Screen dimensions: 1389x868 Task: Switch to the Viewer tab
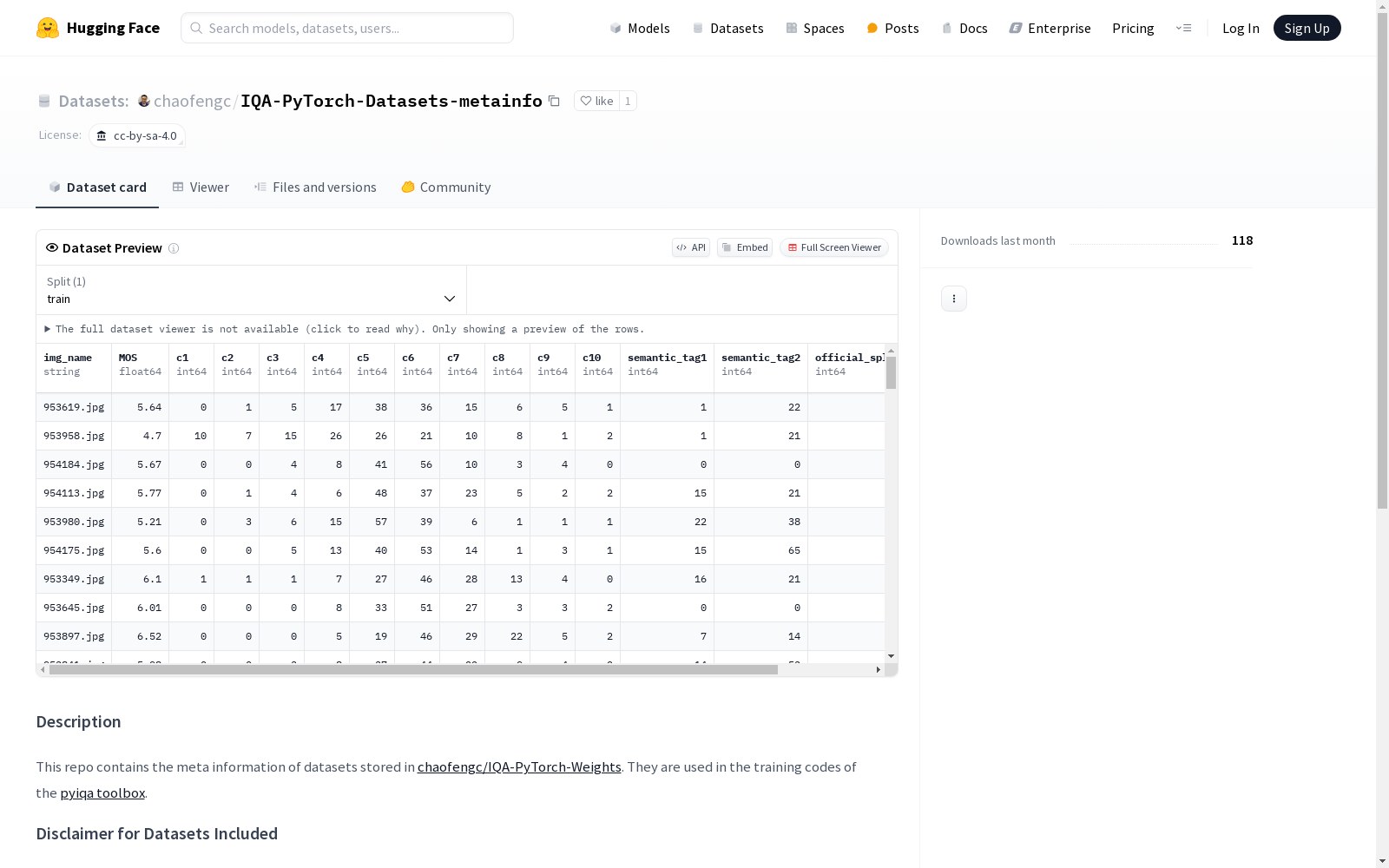coord(201,187)
